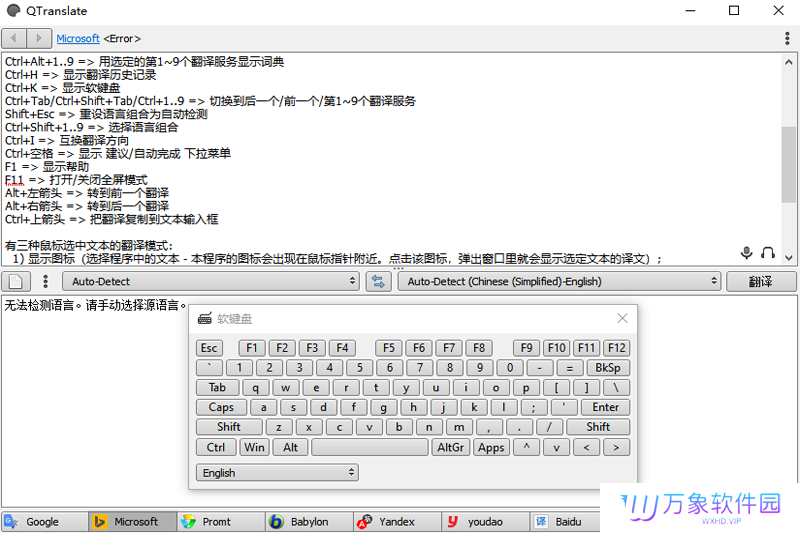Toggle the Win key on soft keyboard
Image resolution: width=800 pixels, height=533 pixels.
click(x=254, y=447)
